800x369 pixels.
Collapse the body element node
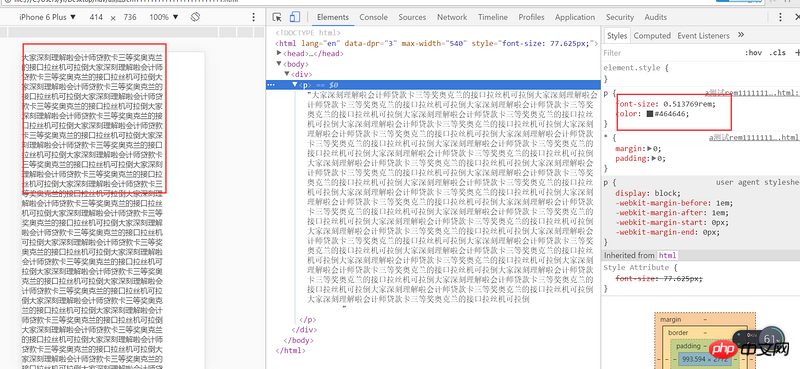(279, 64)
